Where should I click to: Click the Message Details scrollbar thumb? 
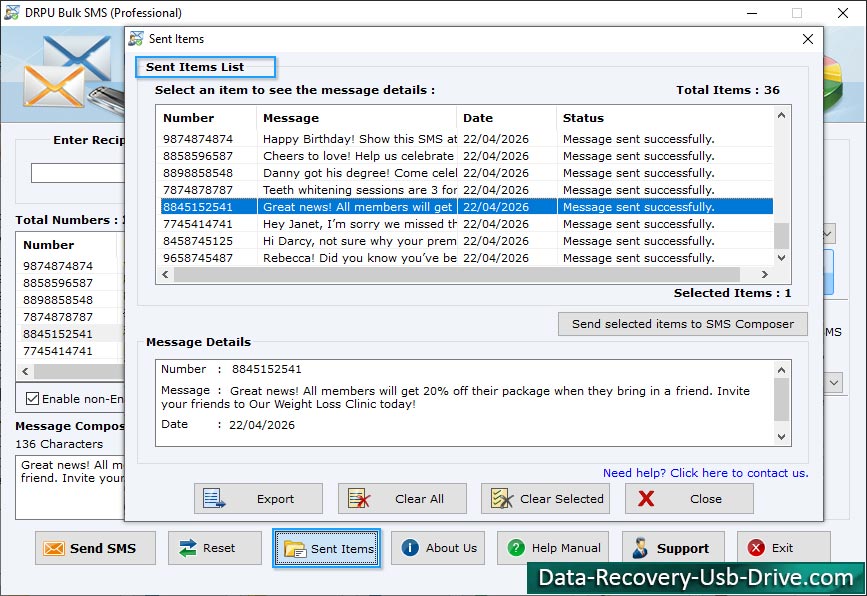[781, 400]
